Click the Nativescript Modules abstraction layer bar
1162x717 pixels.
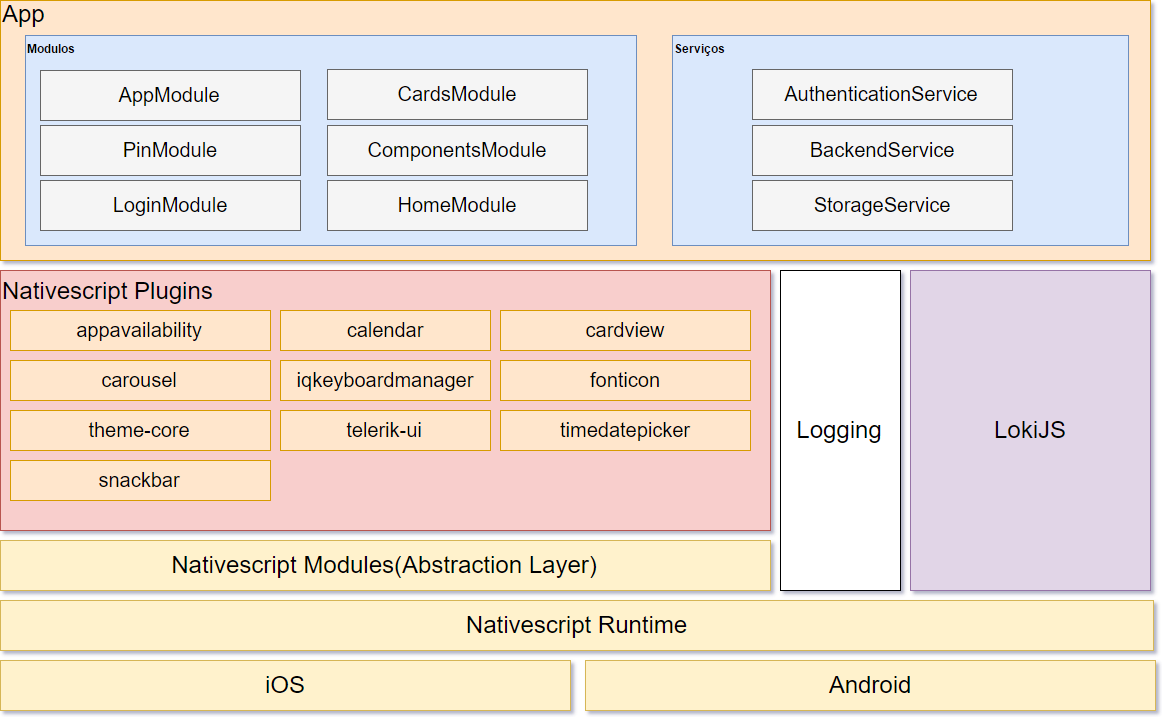tap(385, 566)
